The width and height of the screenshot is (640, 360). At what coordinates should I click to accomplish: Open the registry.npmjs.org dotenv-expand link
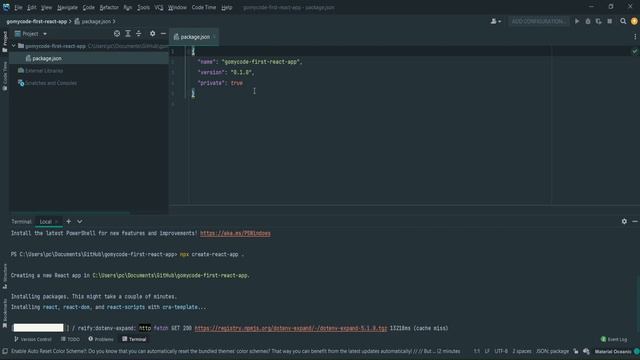pos(291,328)
